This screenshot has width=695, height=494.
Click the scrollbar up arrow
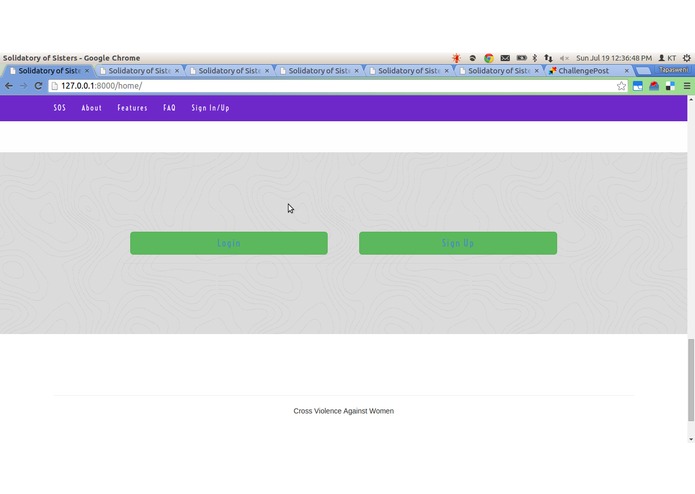691,100
